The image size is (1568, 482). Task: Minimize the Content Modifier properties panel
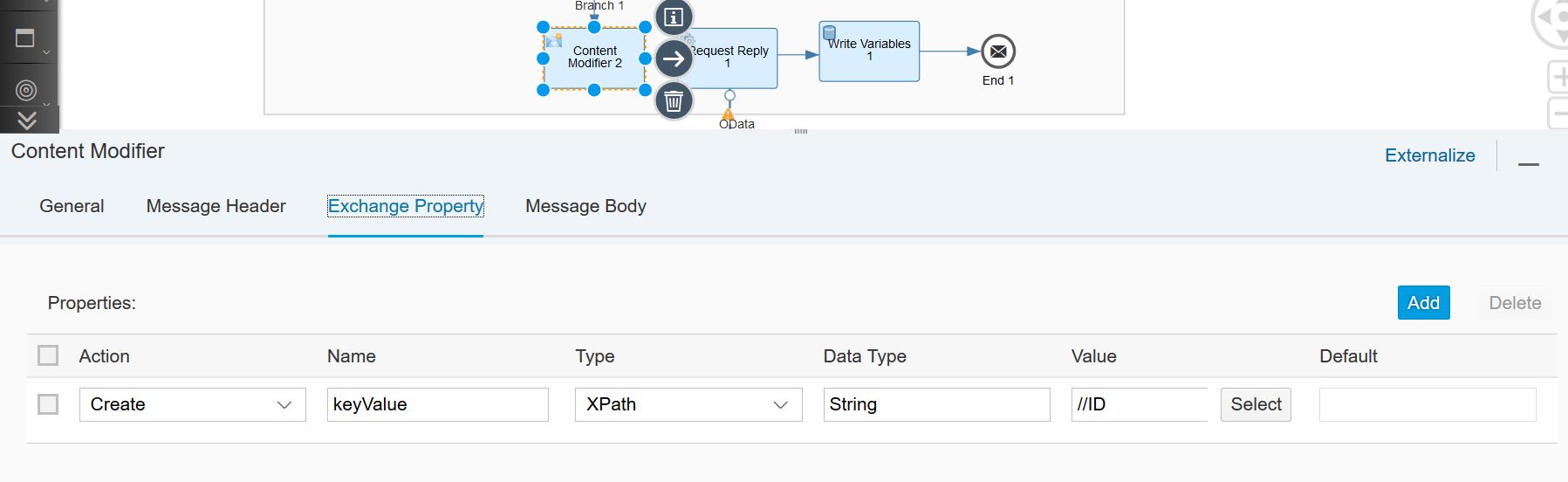1528,163
